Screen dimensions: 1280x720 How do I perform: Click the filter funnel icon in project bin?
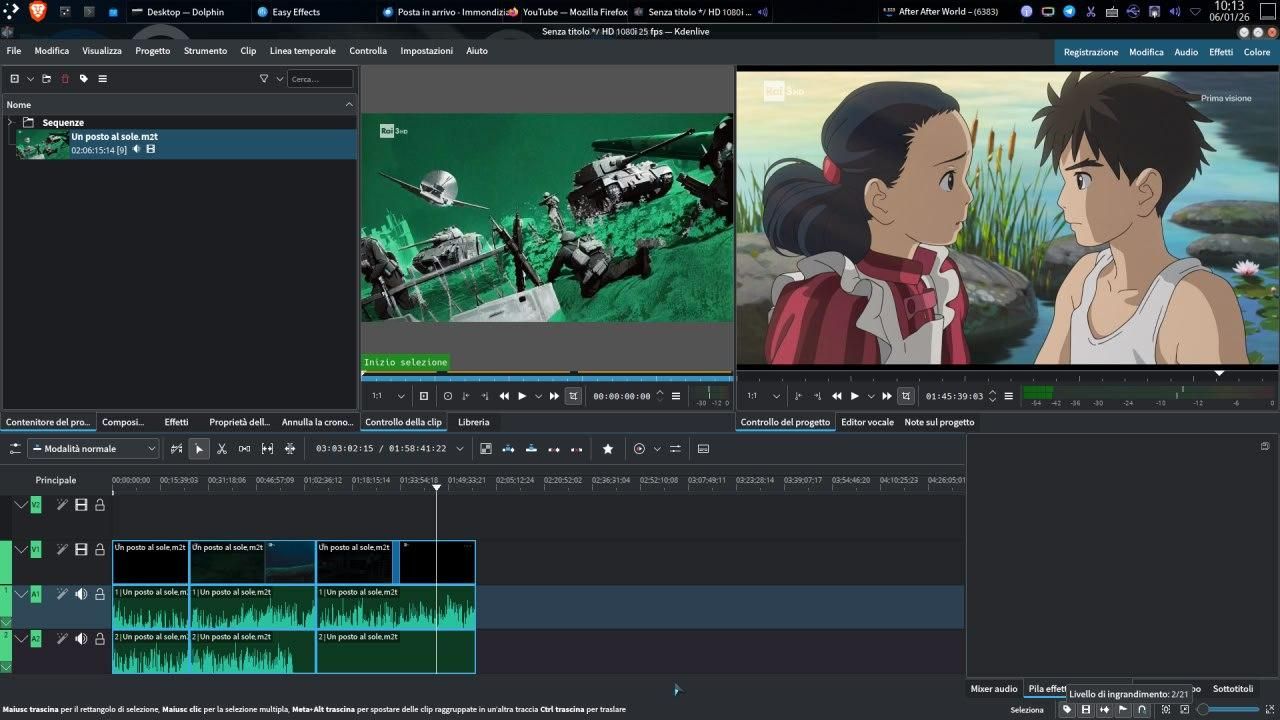[264, 78]
